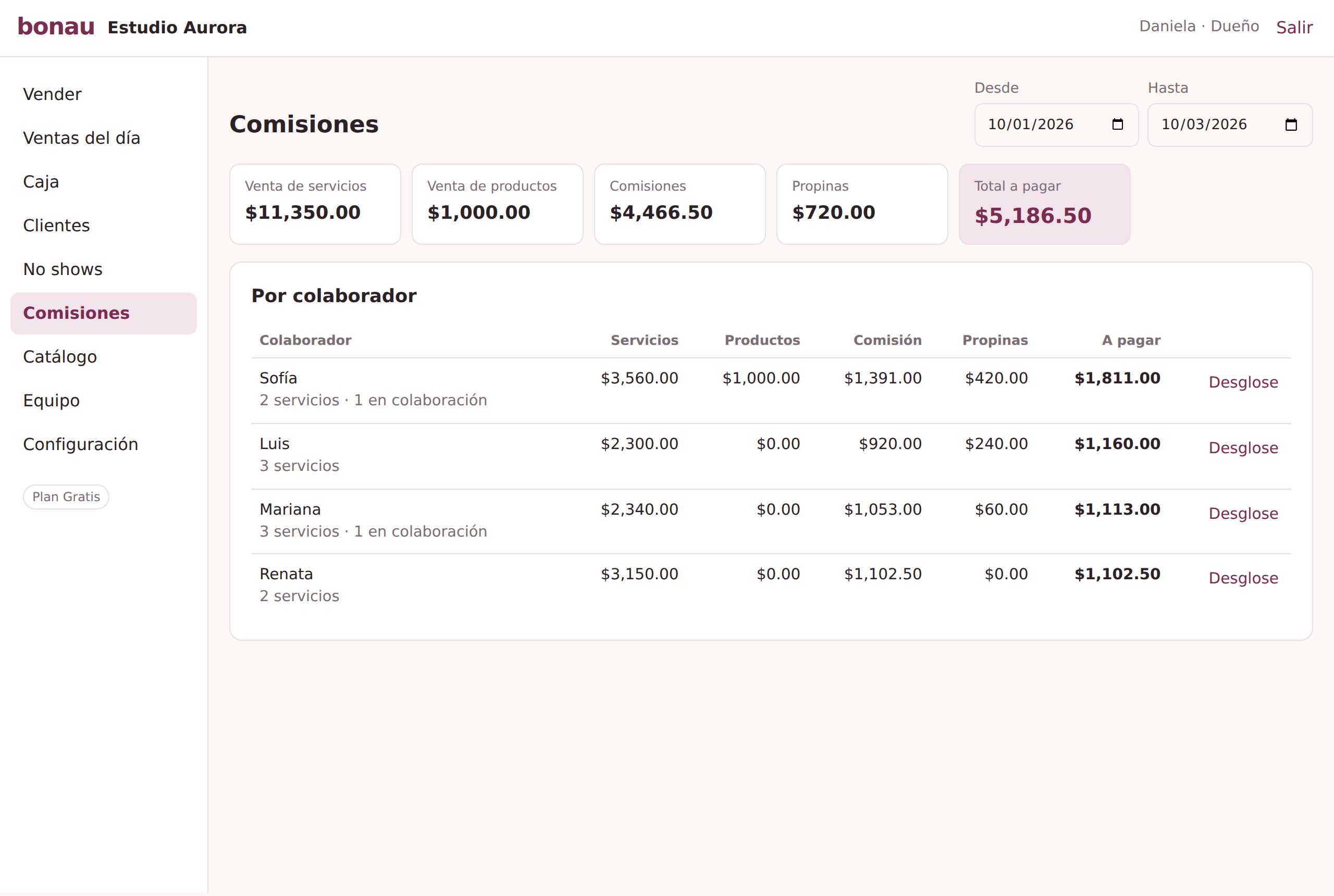
Task: Navigate to Clientes
Action: (104, 226)
